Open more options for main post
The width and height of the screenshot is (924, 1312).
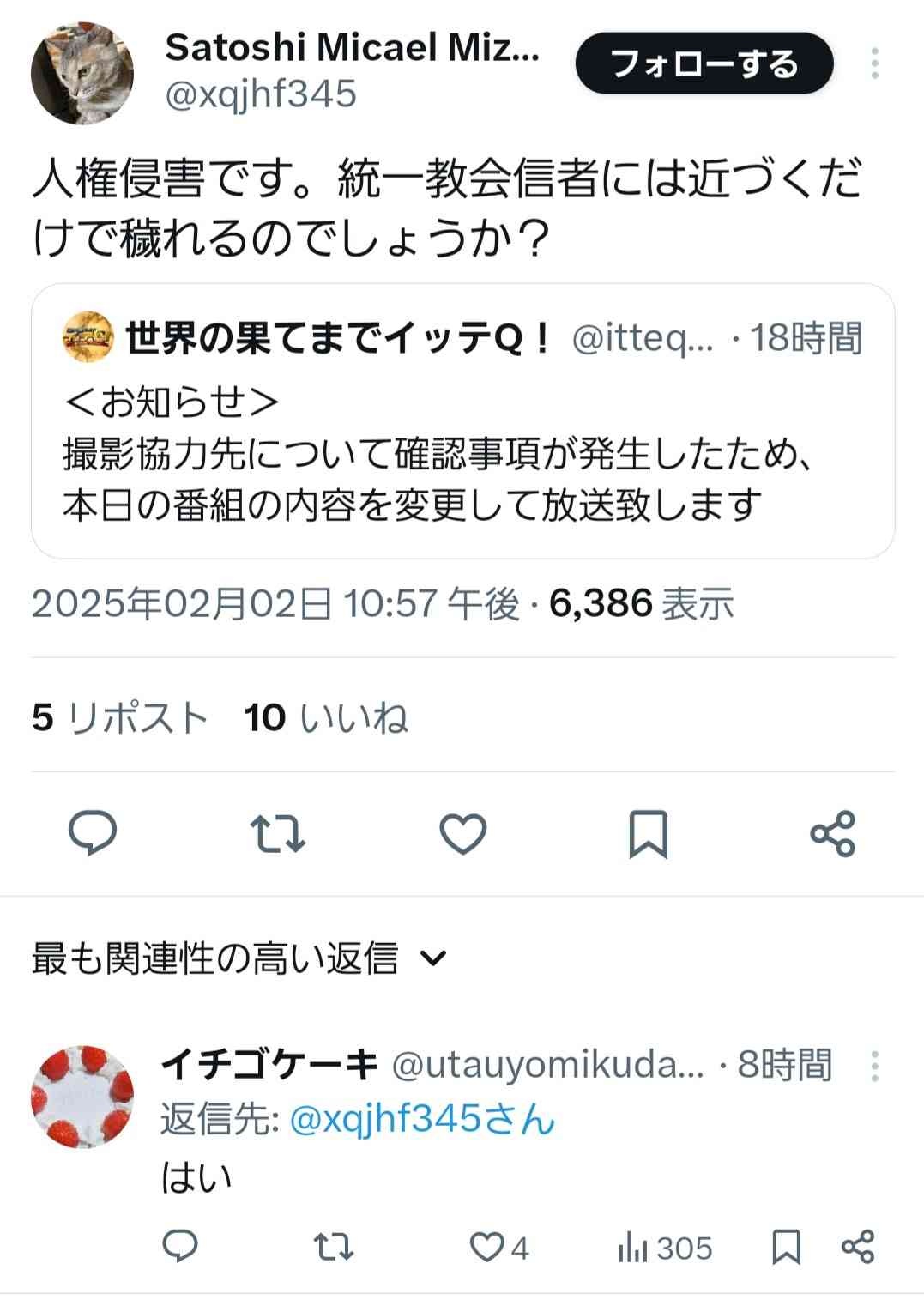(x=874, y=64)
